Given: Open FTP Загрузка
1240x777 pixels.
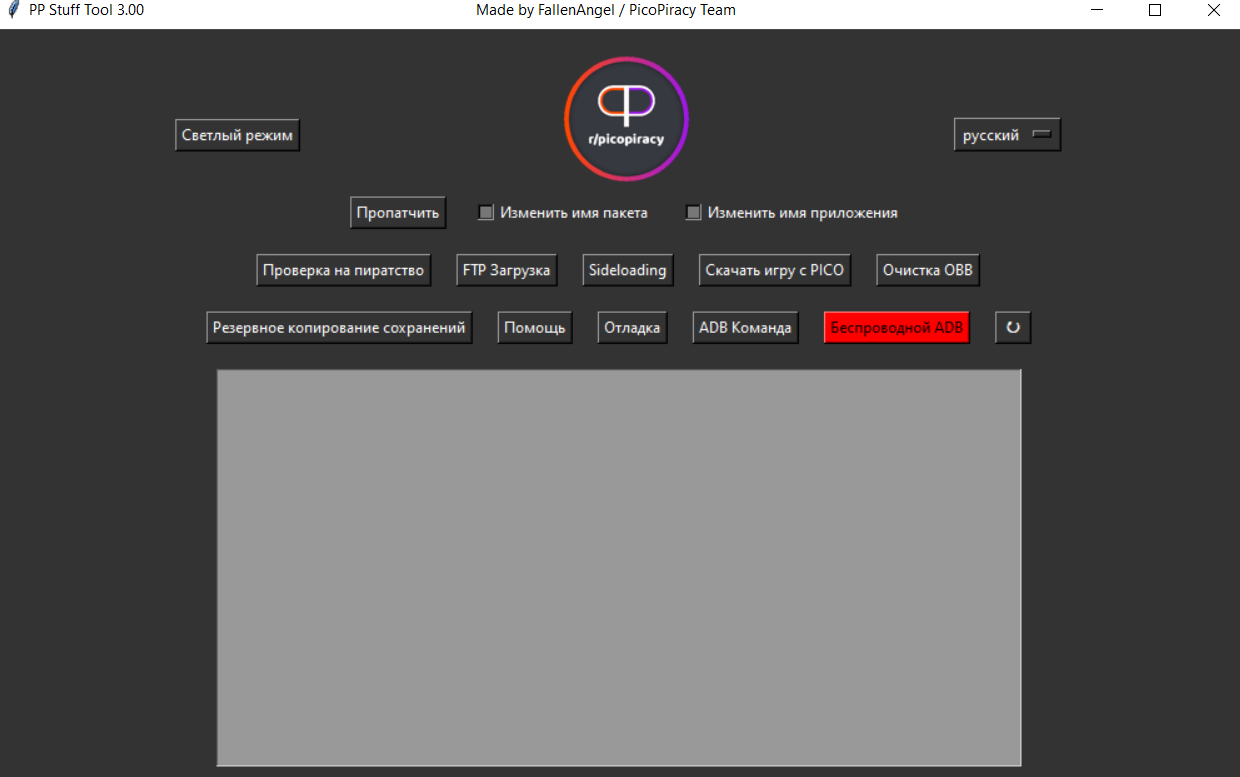Looking at the screenshot, I should [x=506, y=270].
